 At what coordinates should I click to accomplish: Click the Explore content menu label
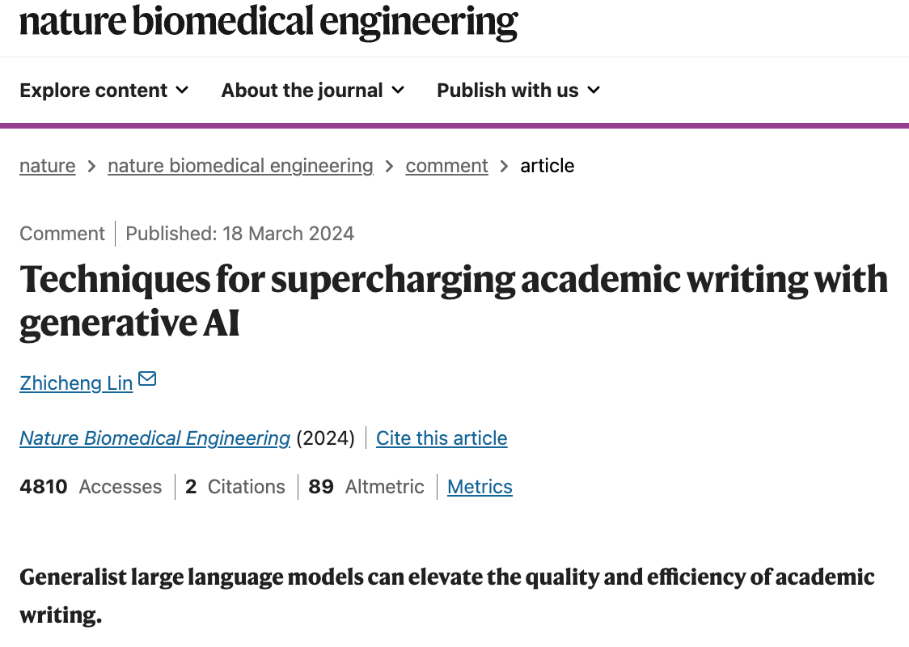tap(93, 90)
